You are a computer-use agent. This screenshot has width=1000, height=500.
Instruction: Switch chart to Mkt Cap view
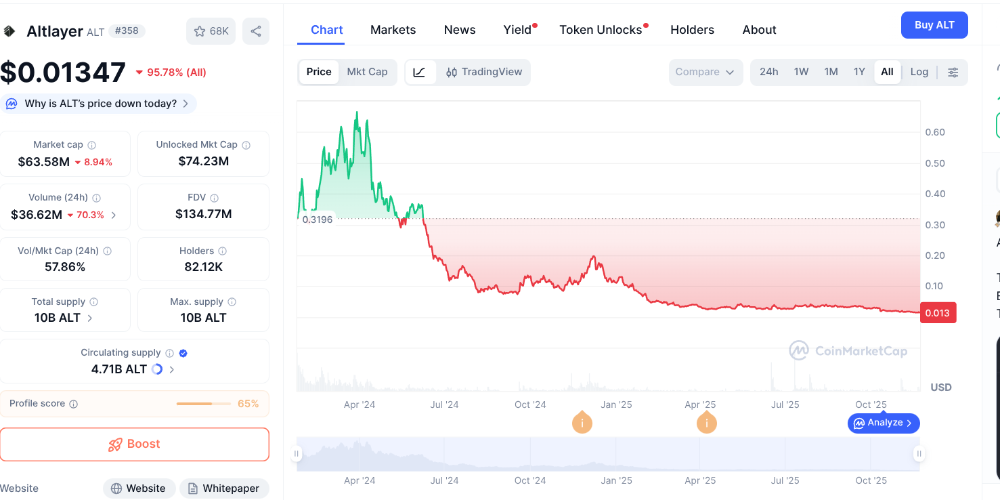pyautogui.click(x=367, y=72)
